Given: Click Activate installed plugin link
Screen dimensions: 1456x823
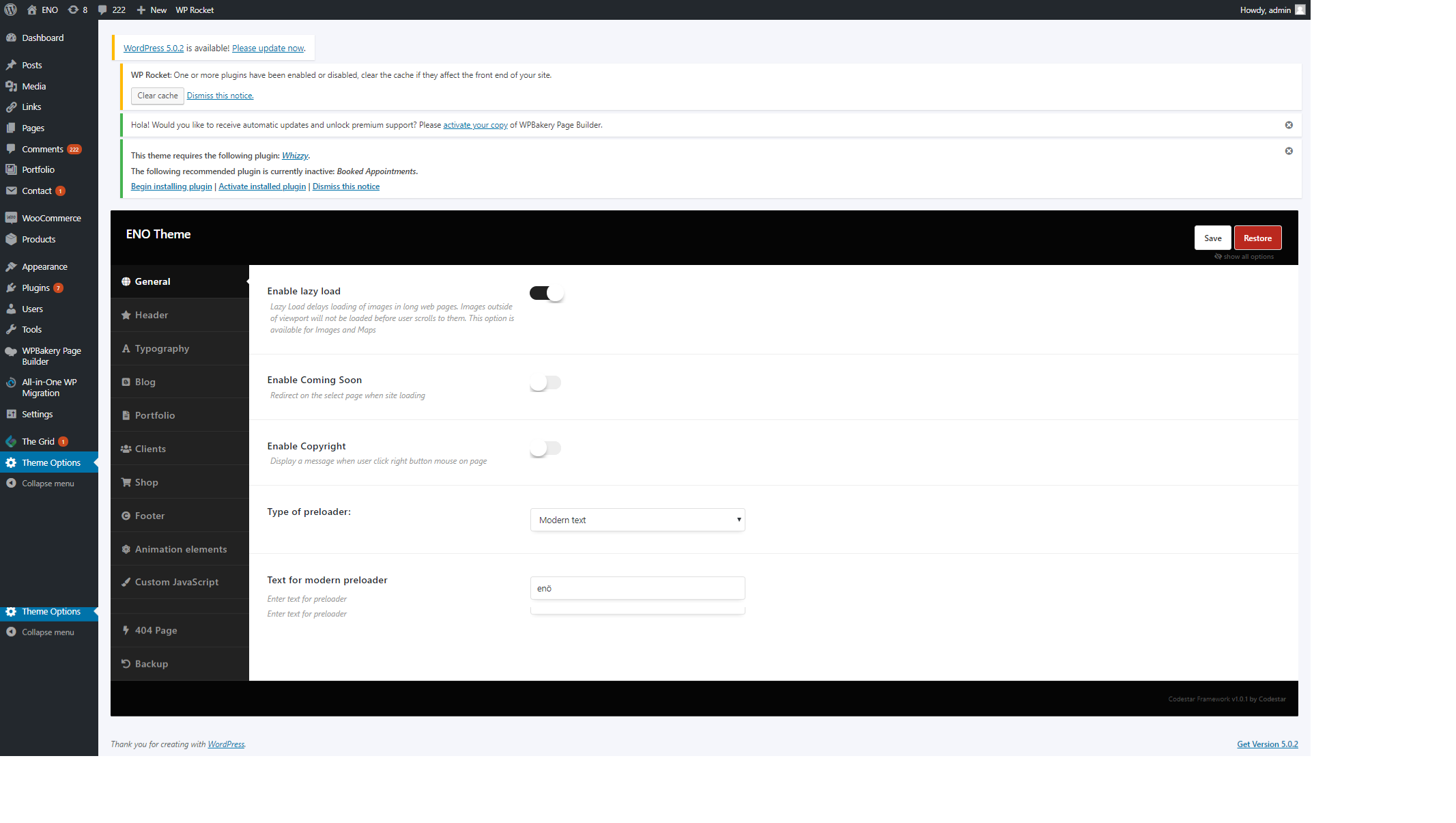Looking at the screenshot, I should (x=262, y=186).
